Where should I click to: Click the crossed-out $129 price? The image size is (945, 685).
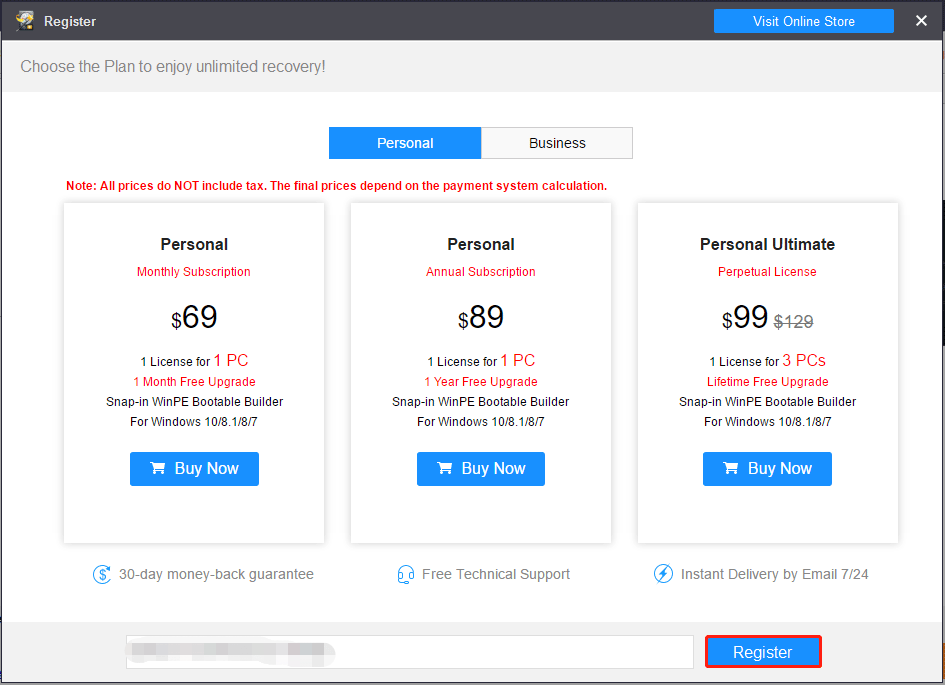(794, 322)
